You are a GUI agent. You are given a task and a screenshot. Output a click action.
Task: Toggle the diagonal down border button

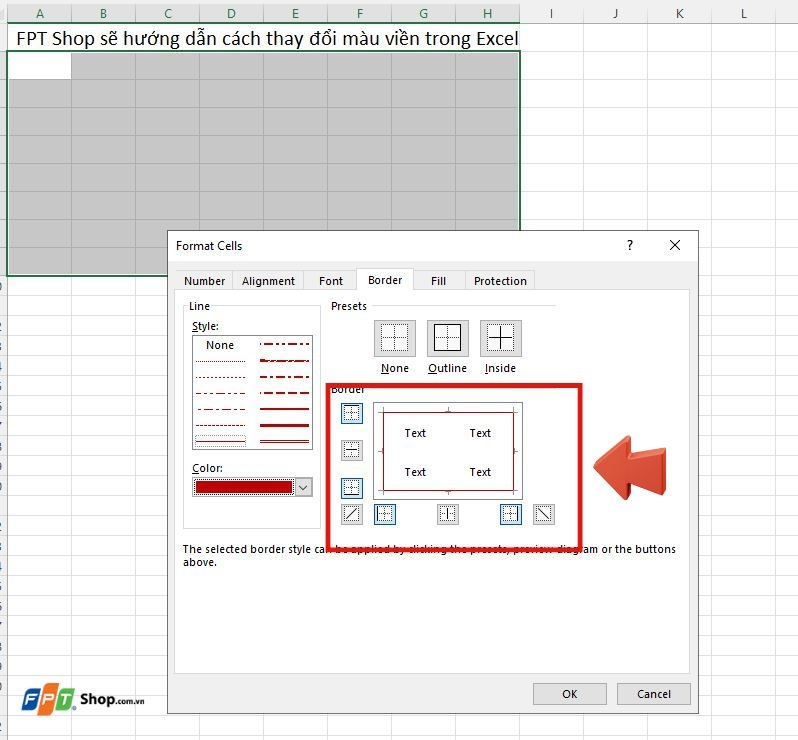pos(544,514)
